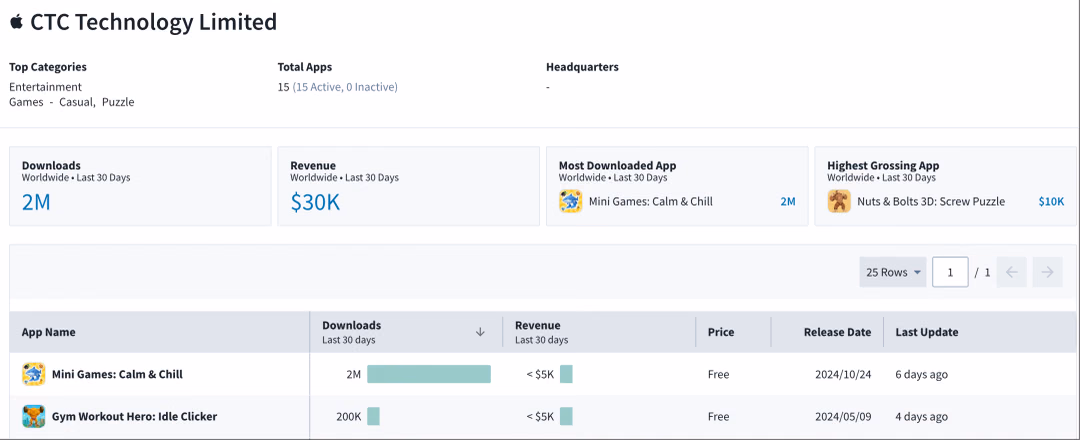This screenshot has height=440, width=1080.
Task: Click the 2024/05/09 release date
Action: click(x=842, y=417)
